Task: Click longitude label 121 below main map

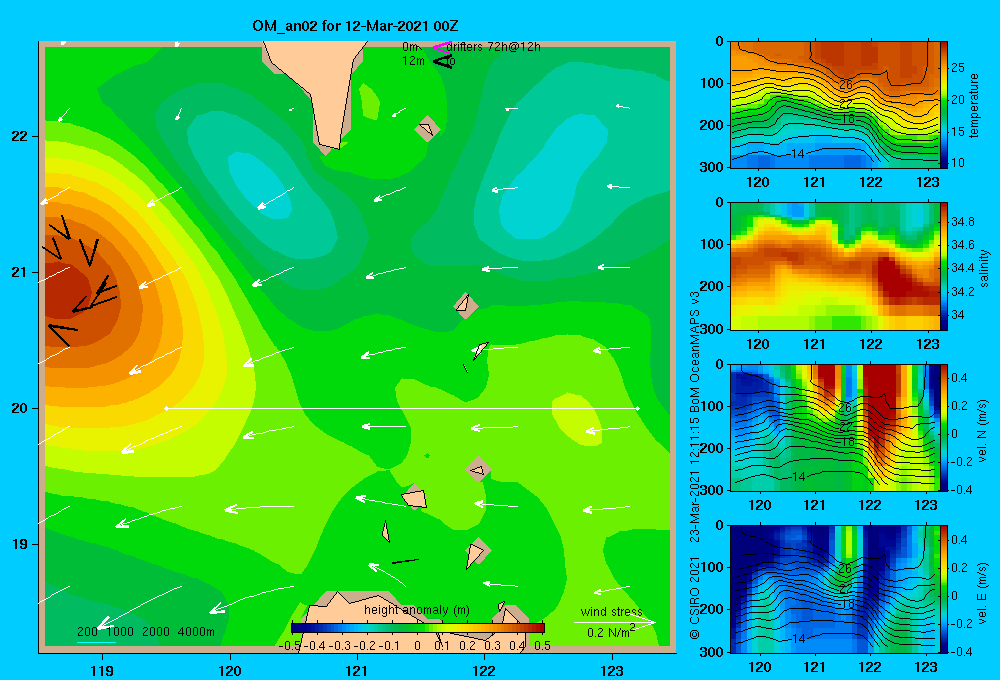Action: tap(357, 671)
